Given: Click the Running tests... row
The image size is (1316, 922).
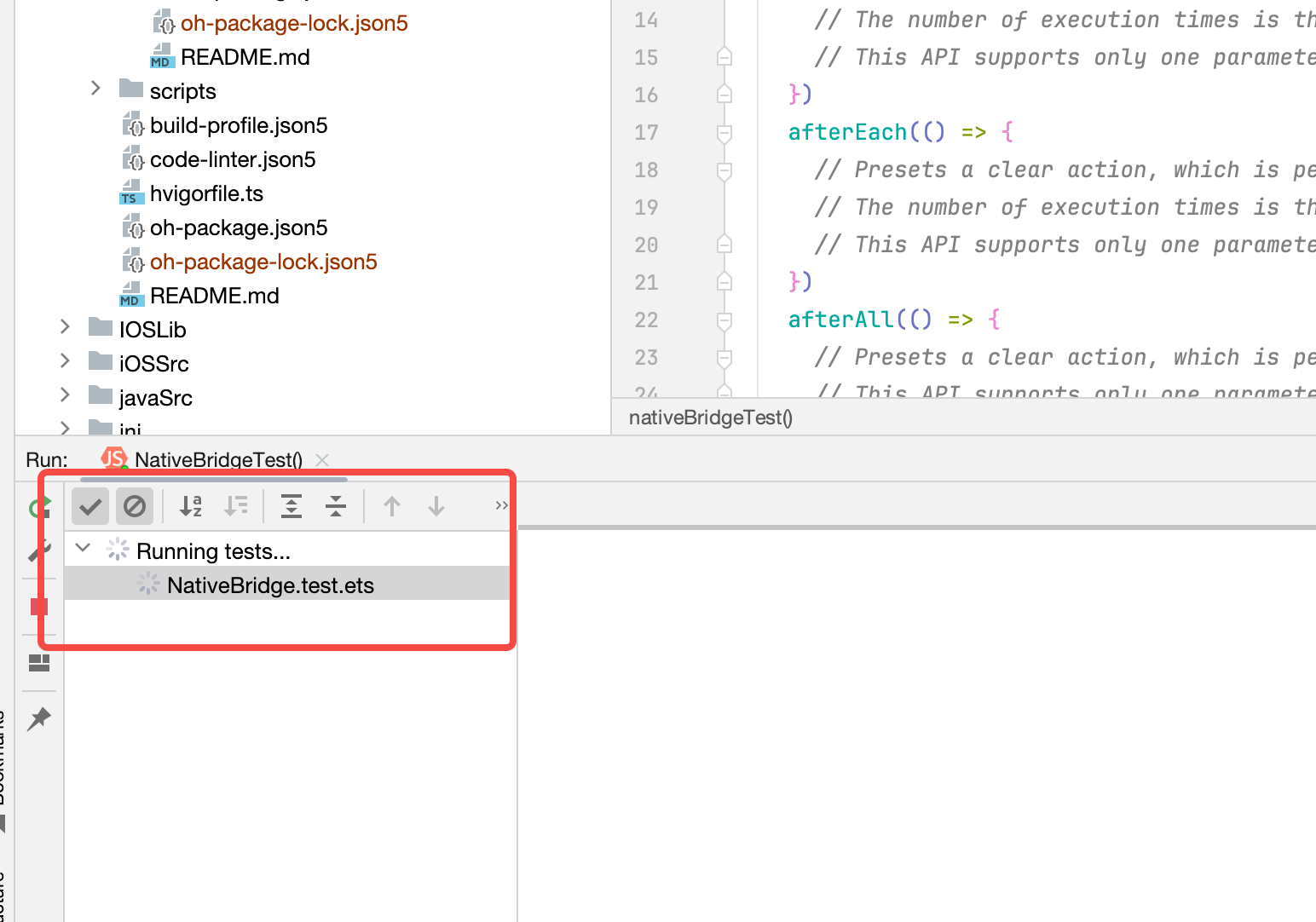Looking at the screenshot, I should point(287,551).
